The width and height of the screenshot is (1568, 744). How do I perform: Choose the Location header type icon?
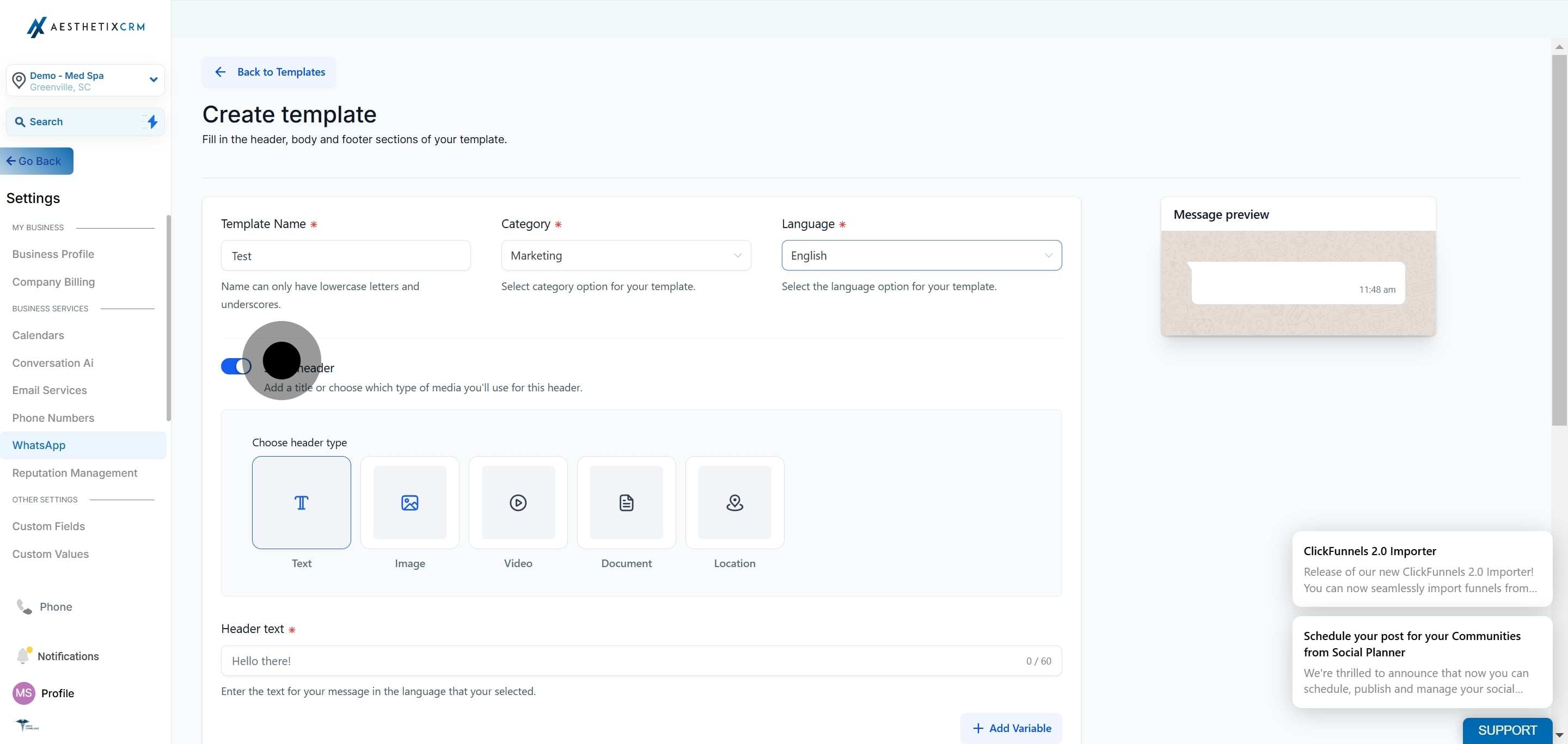pos(734,502)
